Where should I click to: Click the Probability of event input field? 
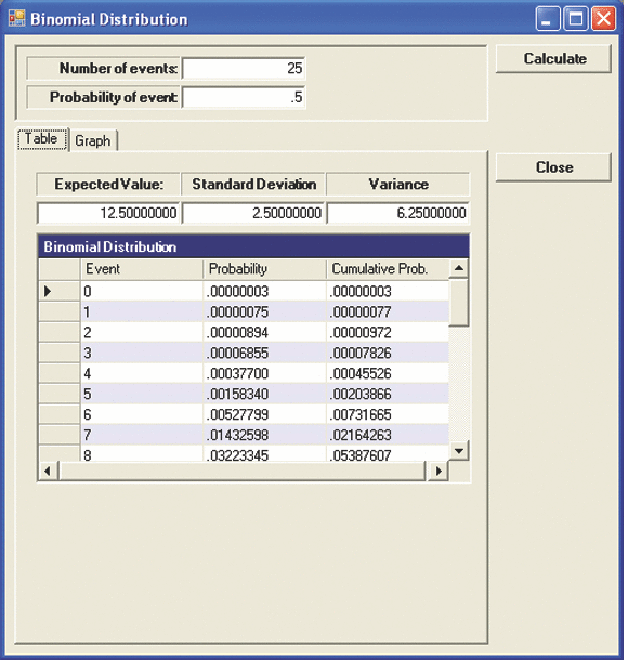coord(244,97)
